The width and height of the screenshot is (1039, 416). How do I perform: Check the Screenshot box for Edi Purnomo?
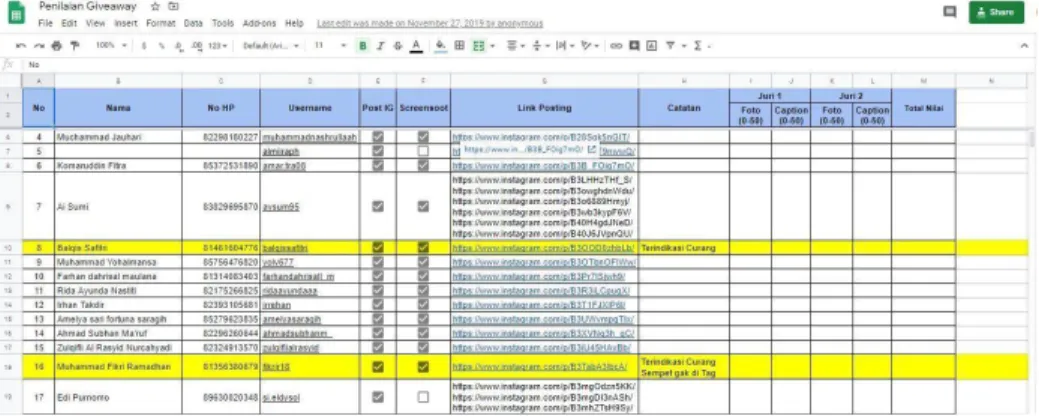point(423,397)
